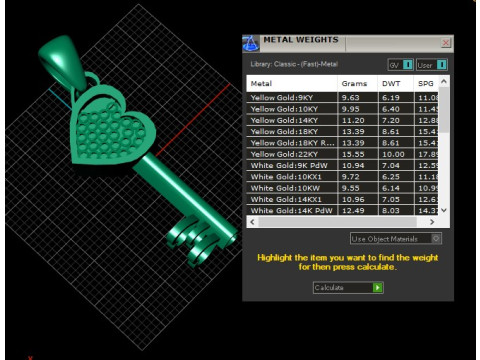Select the White Gold:10KX1 row

[x=343, y=177]
